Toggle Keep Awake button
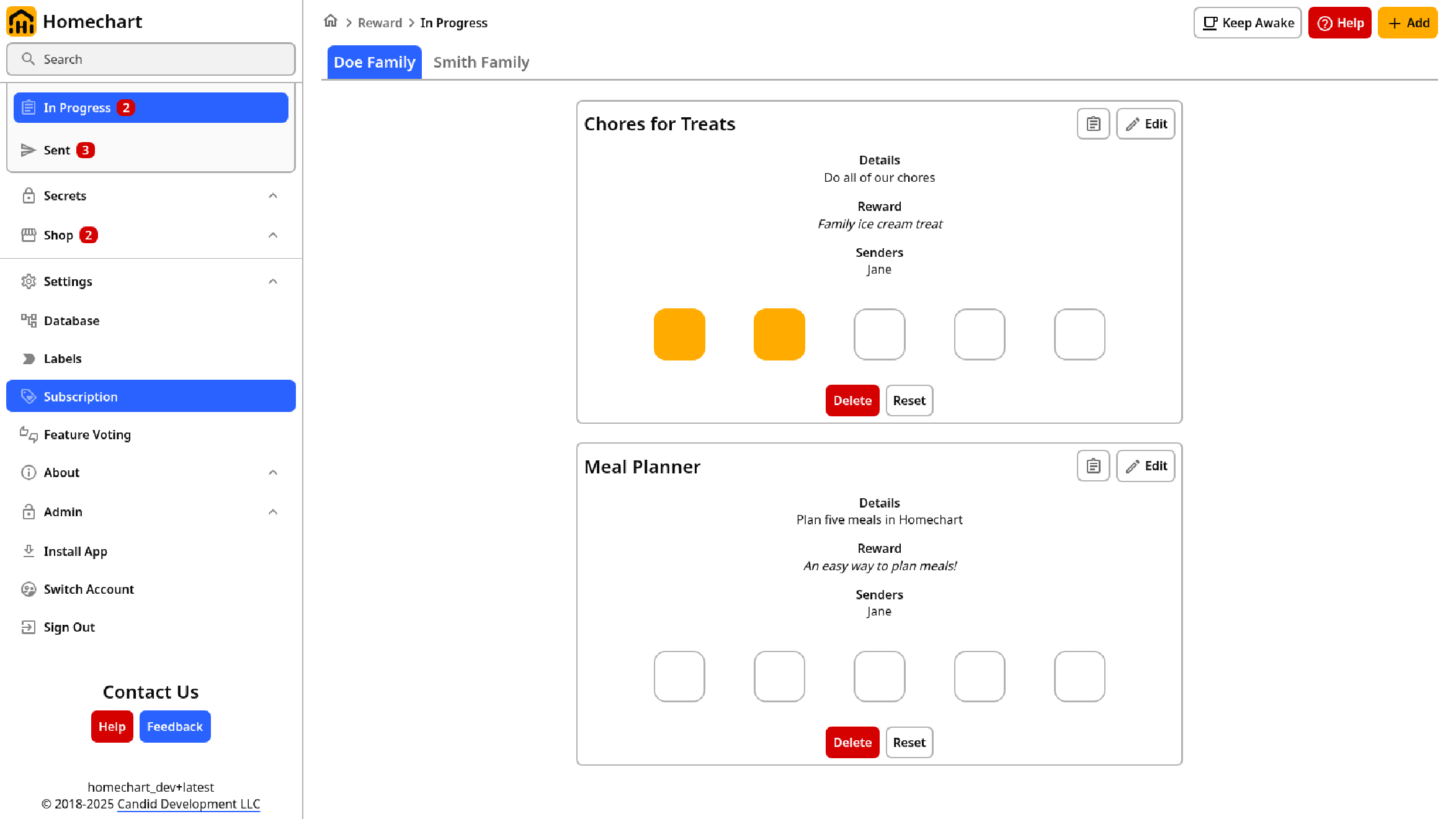This screenshot has width=1456, height=819. pyautogui.click(x=1248, y=23)
